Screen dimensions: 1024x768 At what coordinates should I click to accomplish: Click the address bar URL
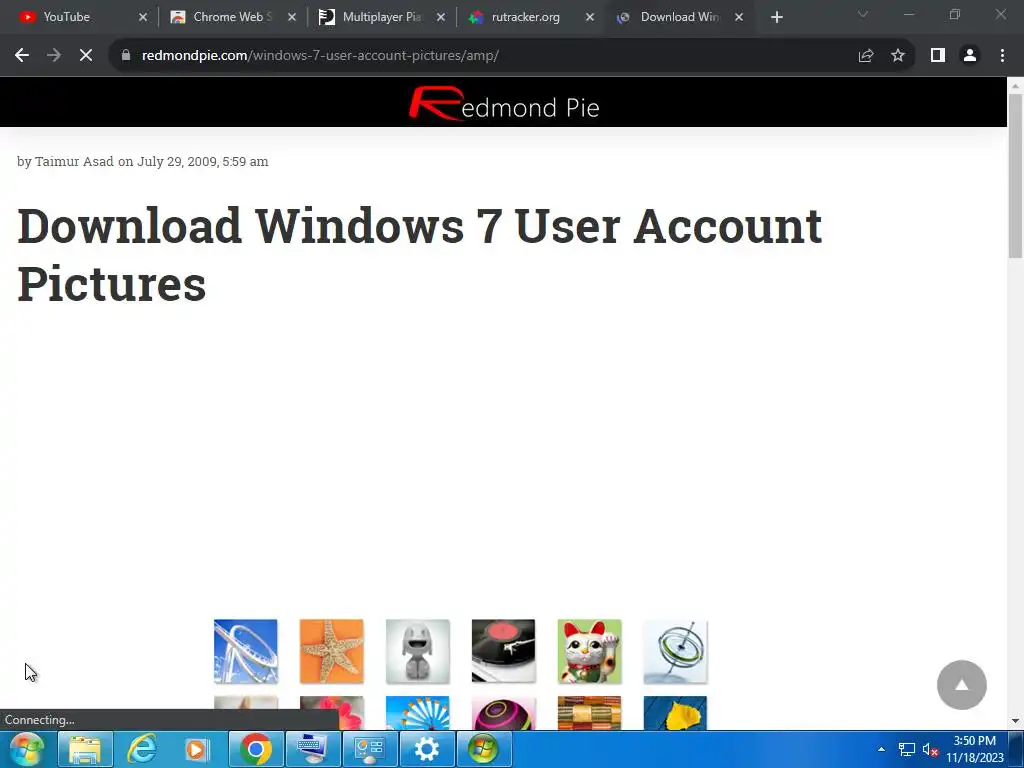click(320, 56)
